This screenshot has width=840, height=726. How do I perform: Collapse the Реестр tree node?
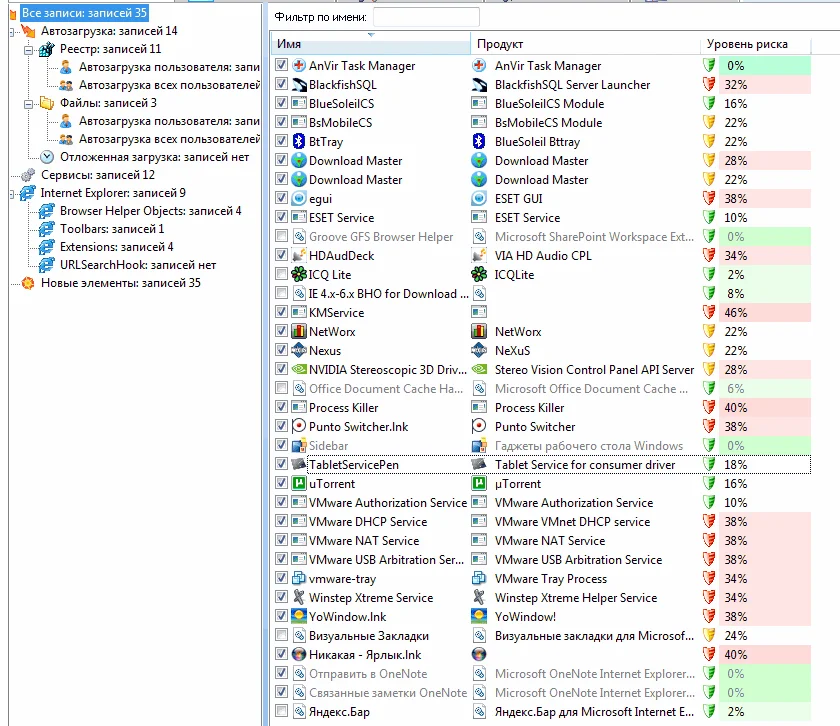click(28, 50)
